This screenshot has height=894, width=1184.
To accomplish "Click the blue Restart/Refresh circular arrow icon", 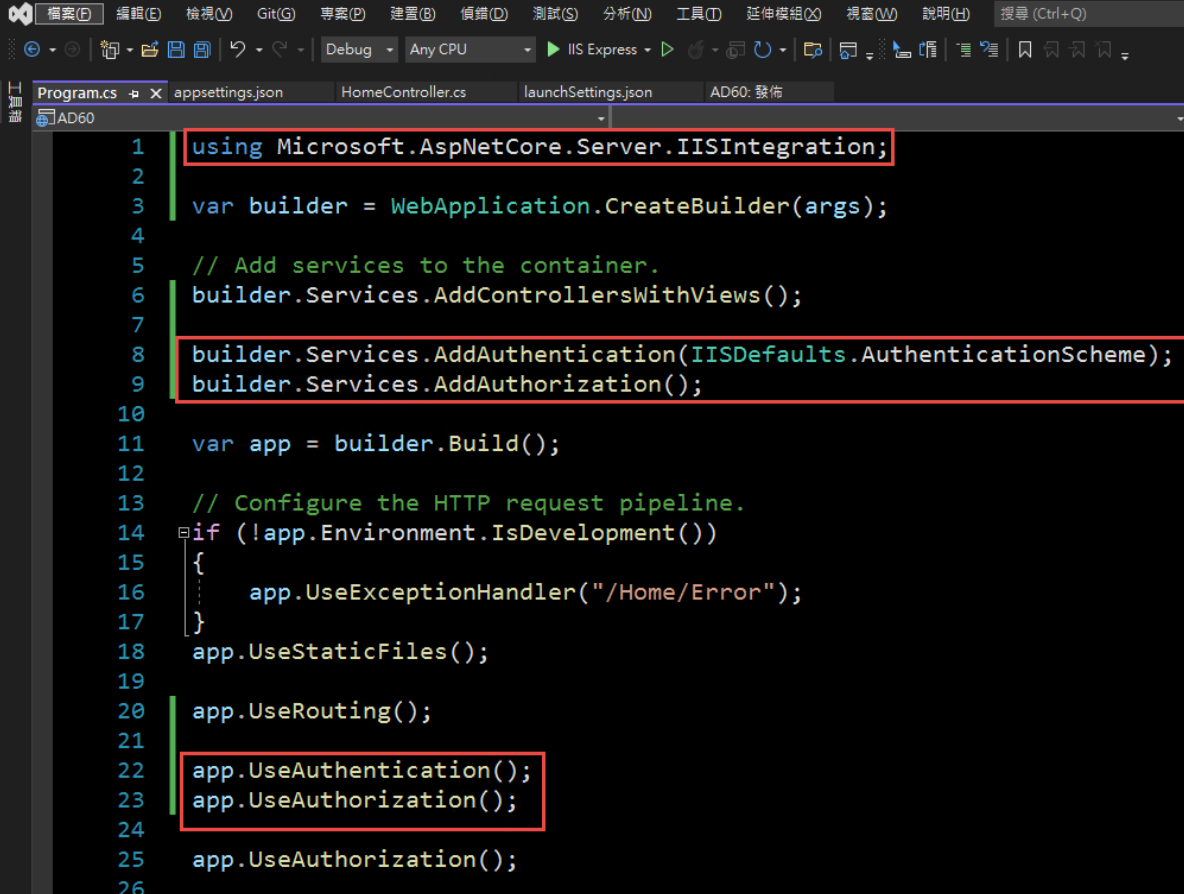I will point(763,50).
